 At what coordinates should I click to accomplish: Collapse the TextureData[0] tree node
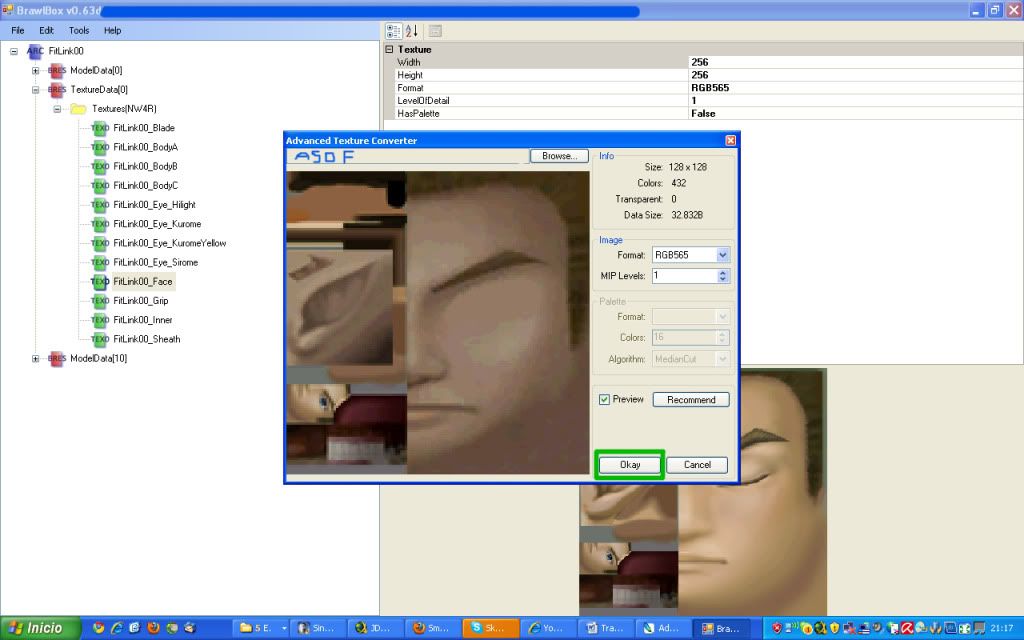[36, 89]
